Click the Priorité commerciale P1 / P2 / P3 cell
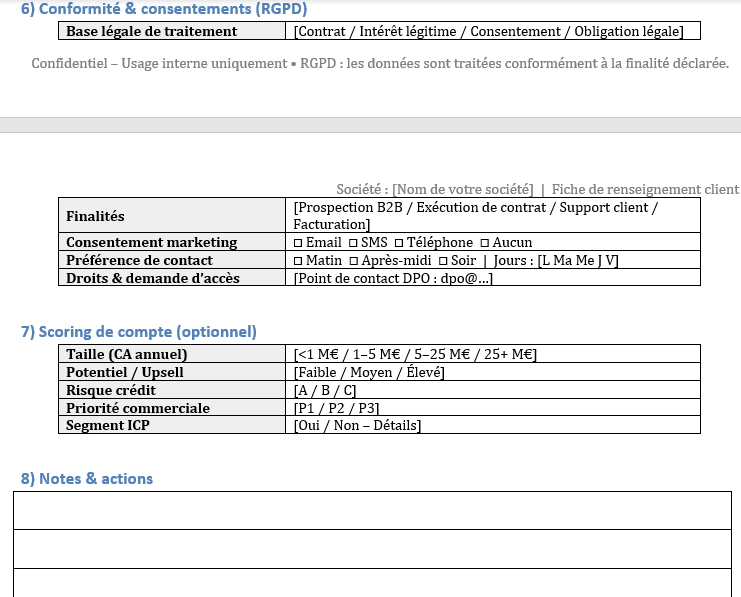 [x=336, y=409]
